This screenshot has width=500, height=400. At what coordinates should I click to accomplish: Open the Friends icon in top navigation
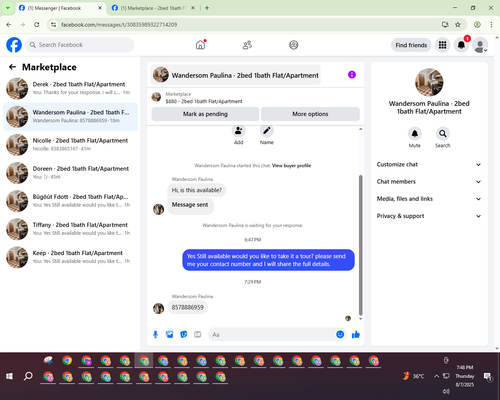coord(247,45)
